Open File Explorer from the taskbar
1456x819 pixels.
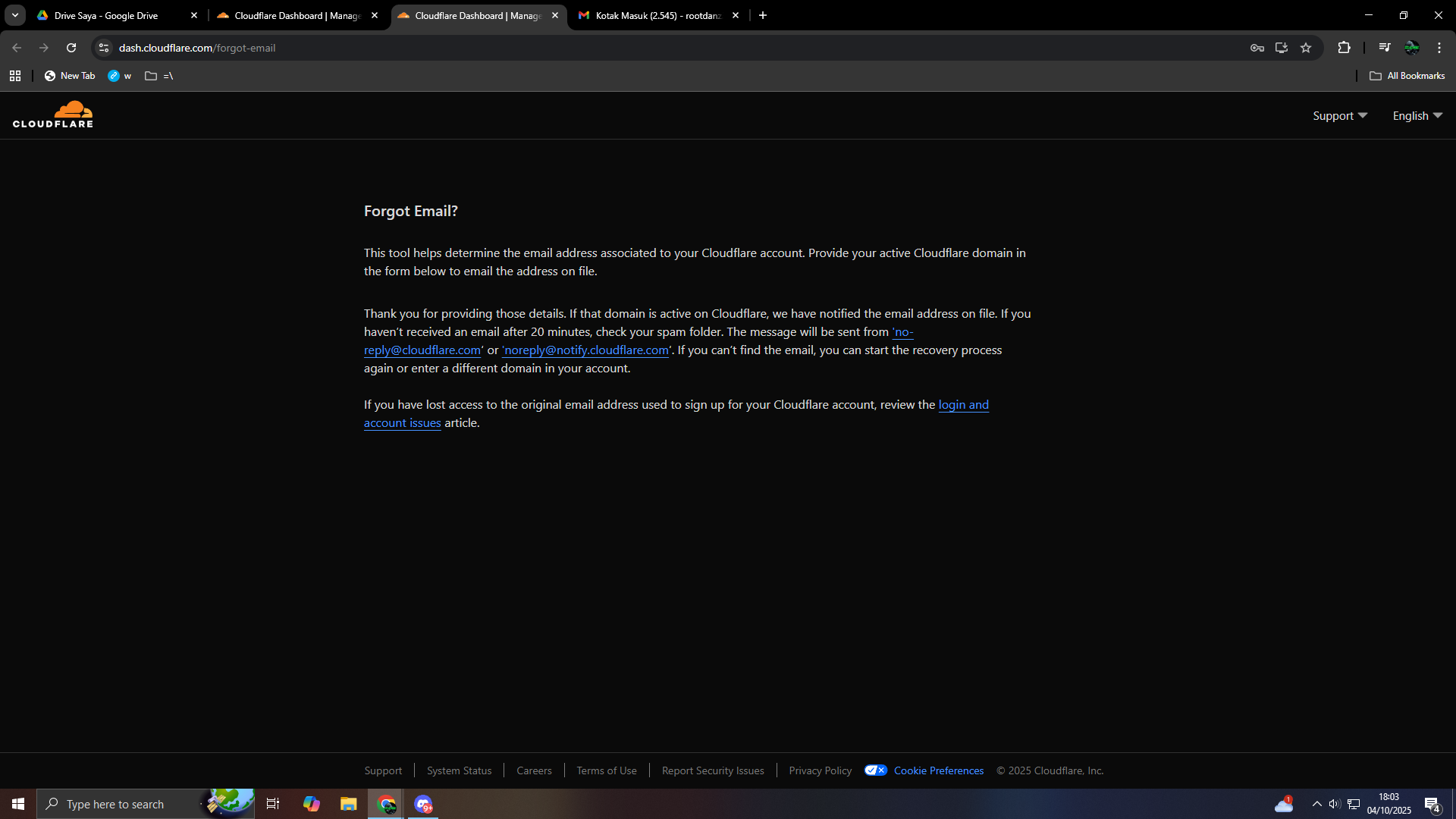click(x=348, y=804)
